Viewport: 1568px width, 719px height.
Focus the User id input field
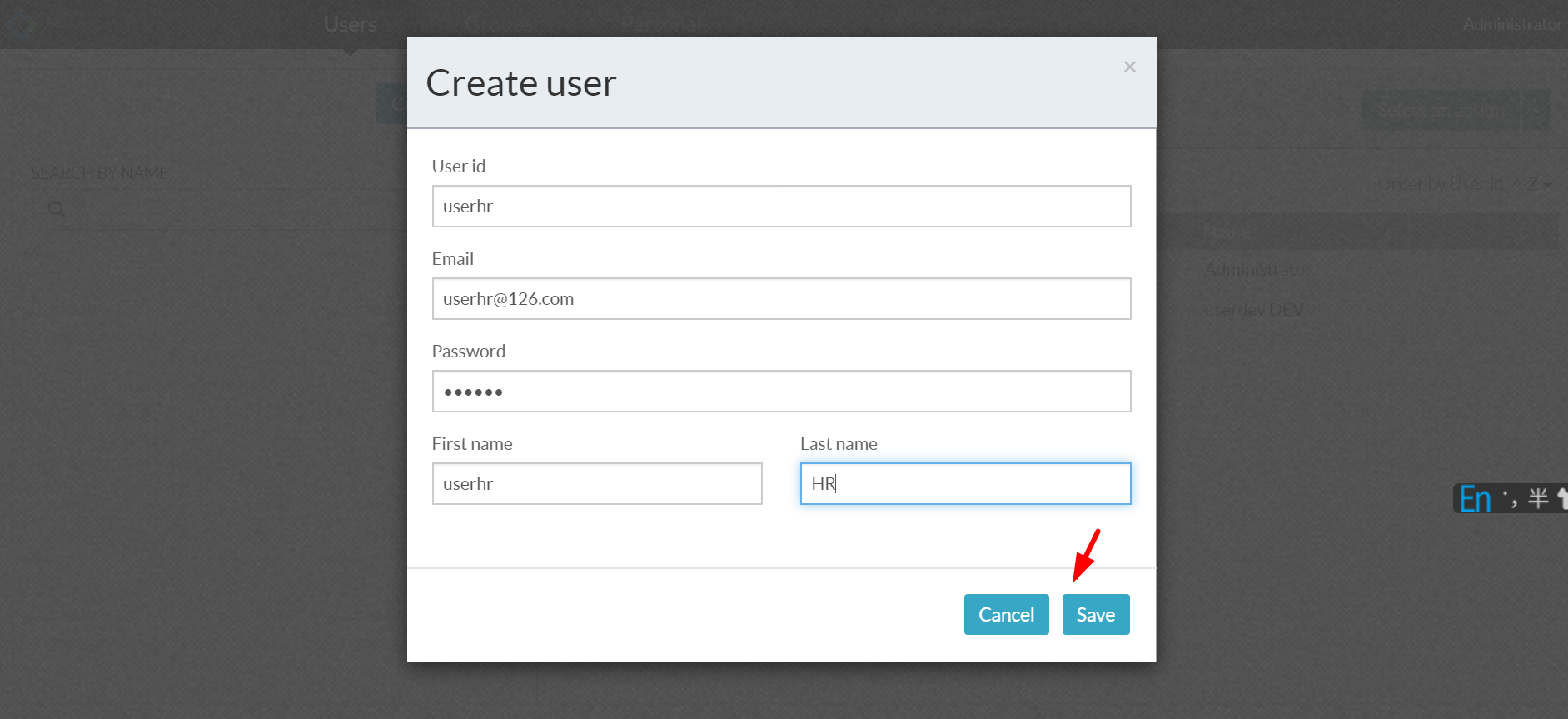point(781,206)
